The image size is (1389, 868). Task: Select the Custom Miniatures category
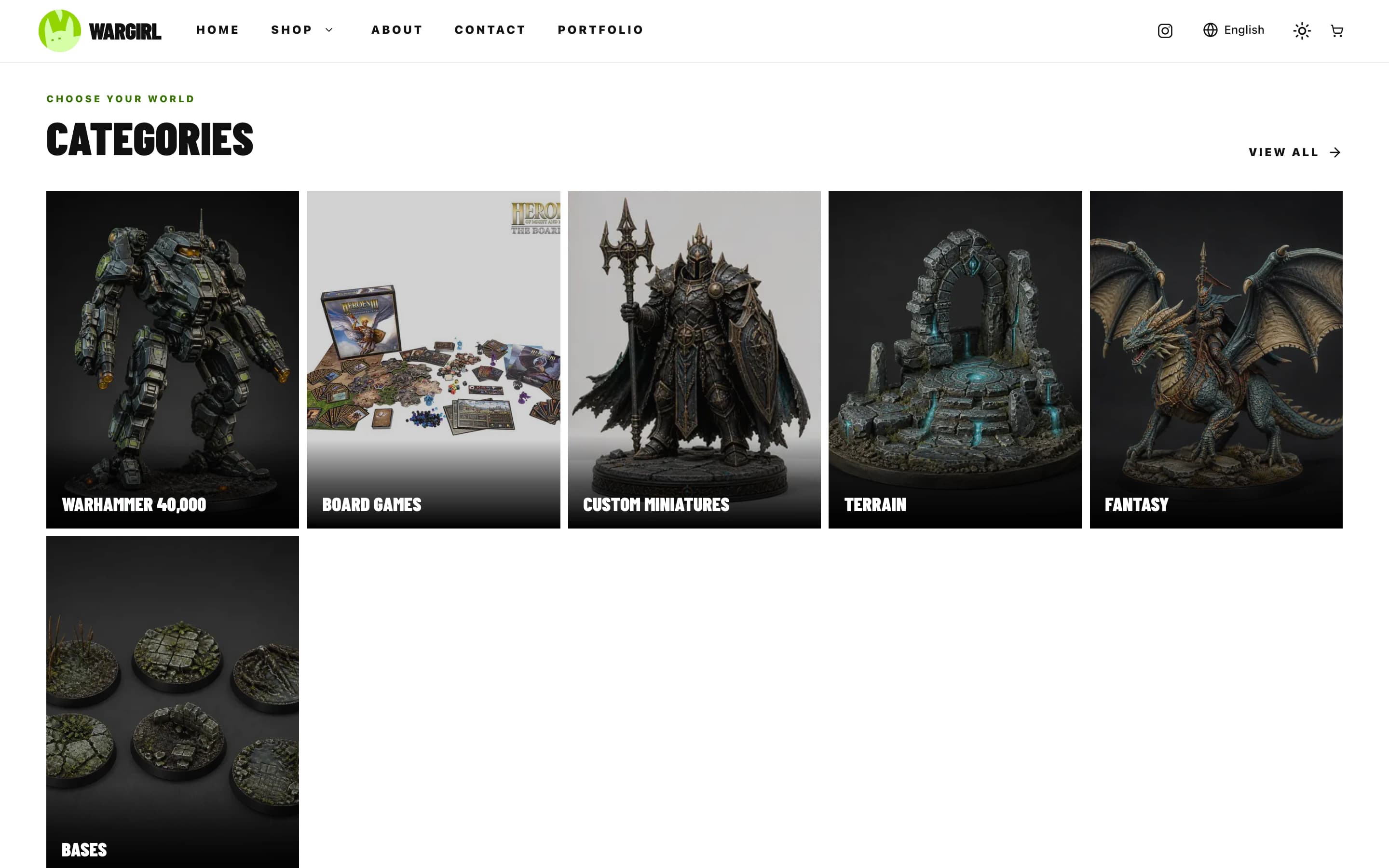(x=694, y=359)
